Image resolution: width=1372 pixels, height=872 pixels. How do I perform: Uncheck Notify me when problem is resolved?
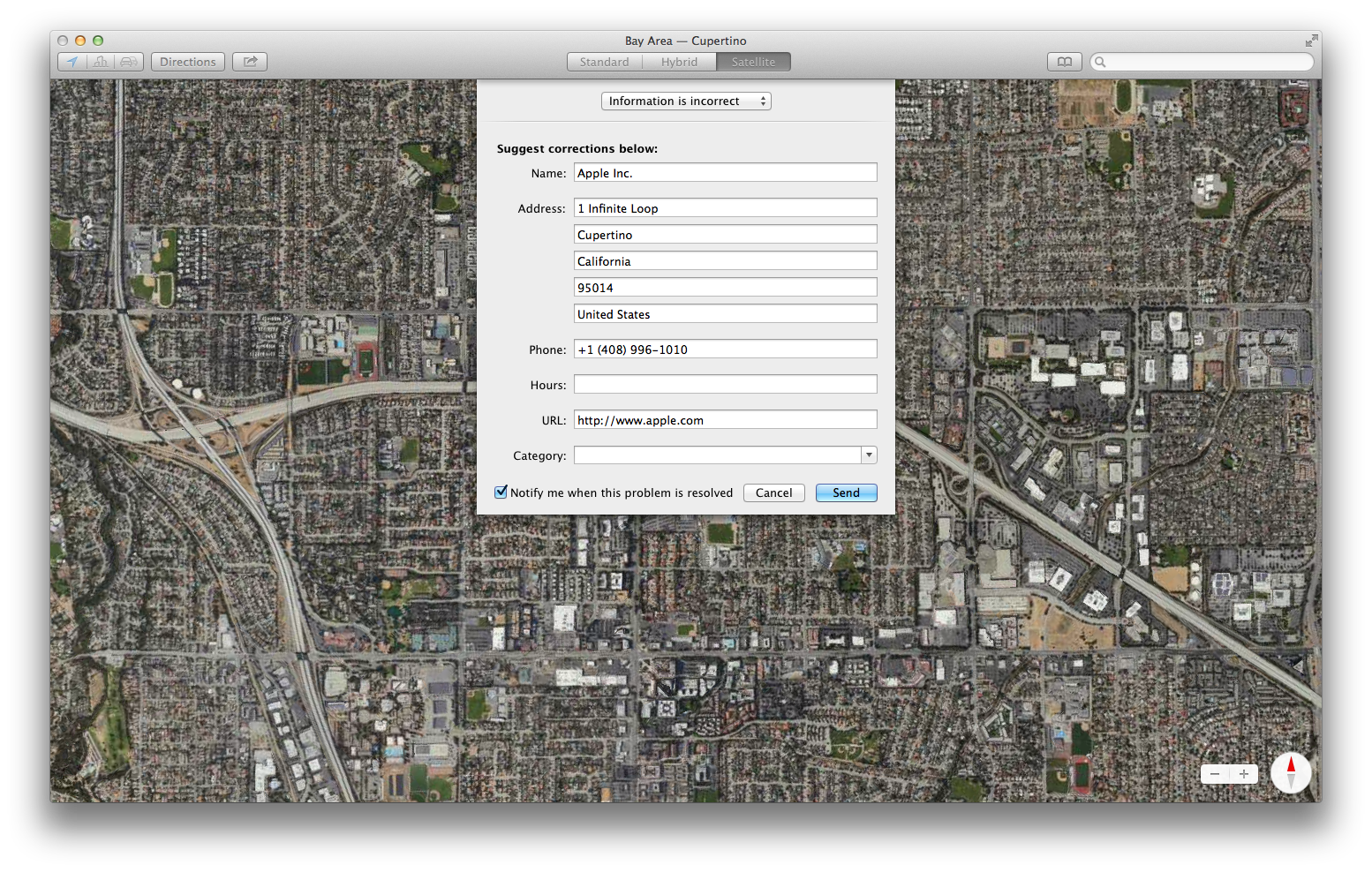tap(501, 492)
